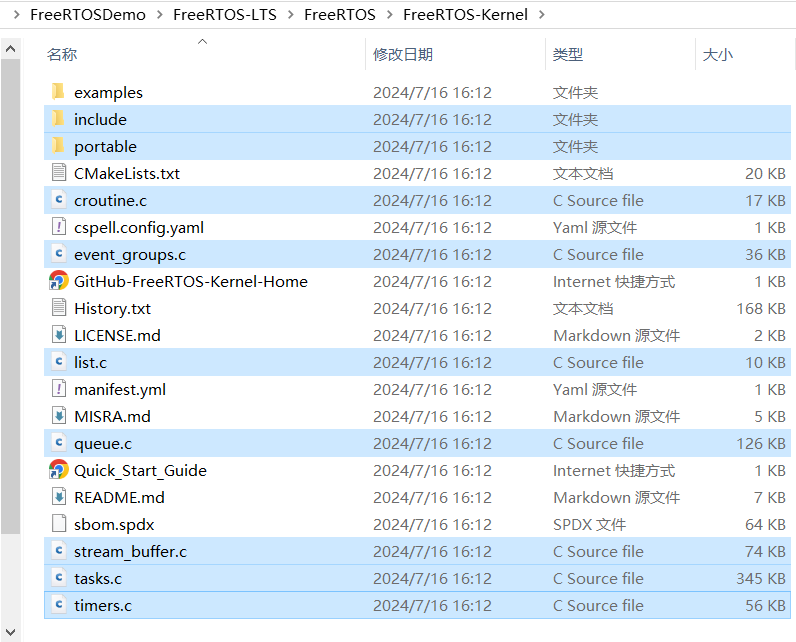The width and height of the screenshot is (796, 642).
Task: Select queue.c file name
Action: click(x=103, y=443)
